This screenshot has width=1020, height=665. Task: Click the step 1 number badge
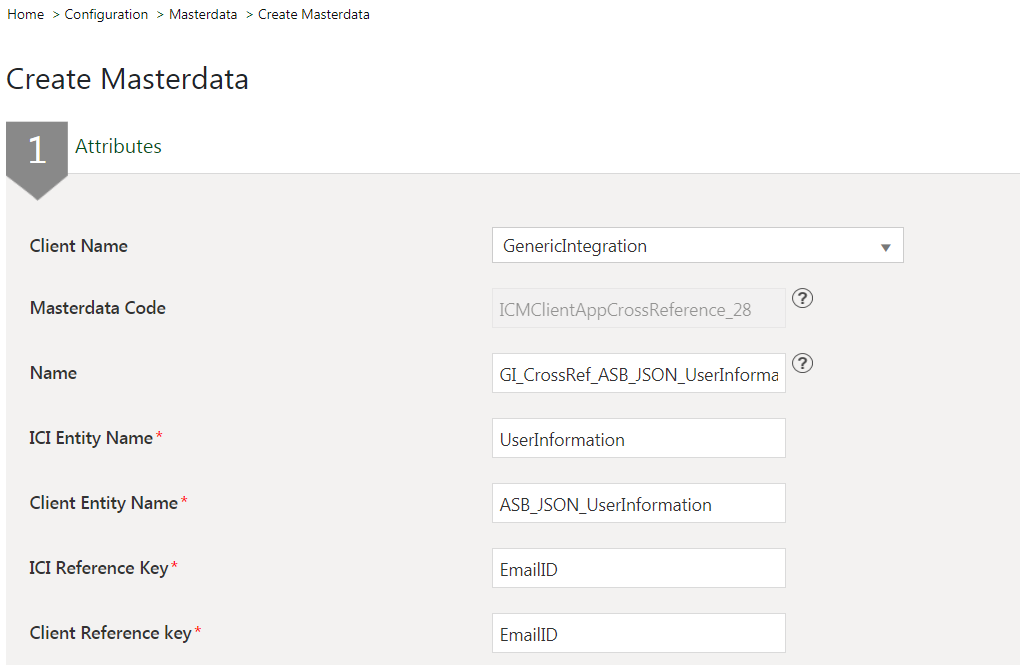tap(37, 151)
